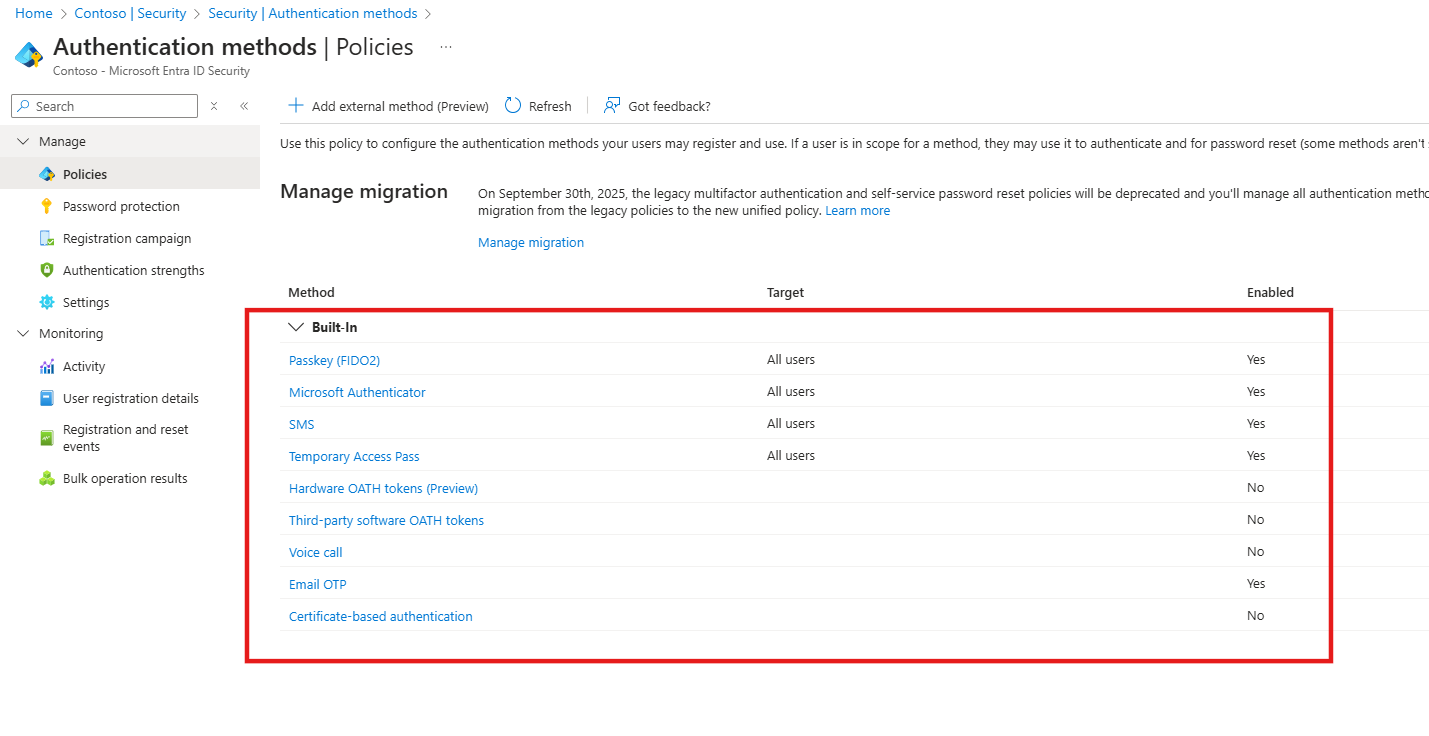Click Yes in Microsoft Authenticator row
This screenshot has height=736, width=1429.
click(1256, 391)
